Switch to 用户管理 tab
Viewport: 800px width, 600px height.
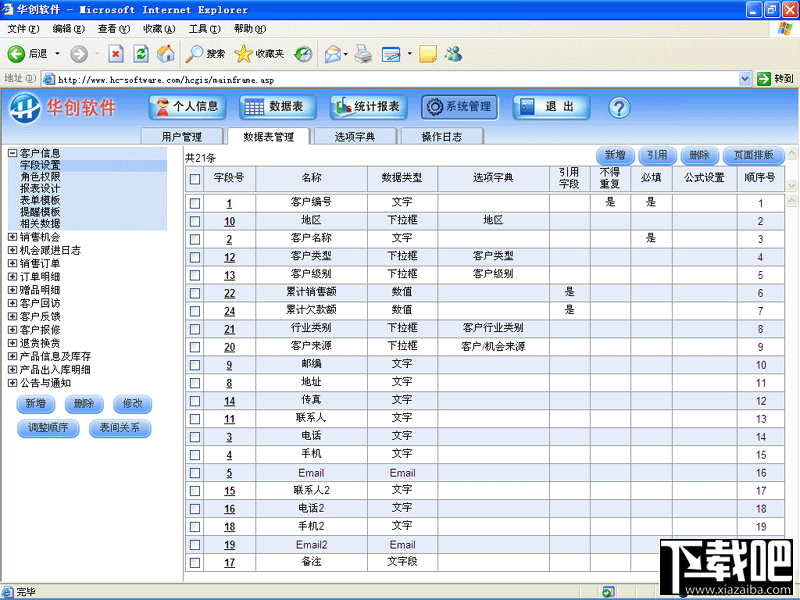click(x=182, y=137)
